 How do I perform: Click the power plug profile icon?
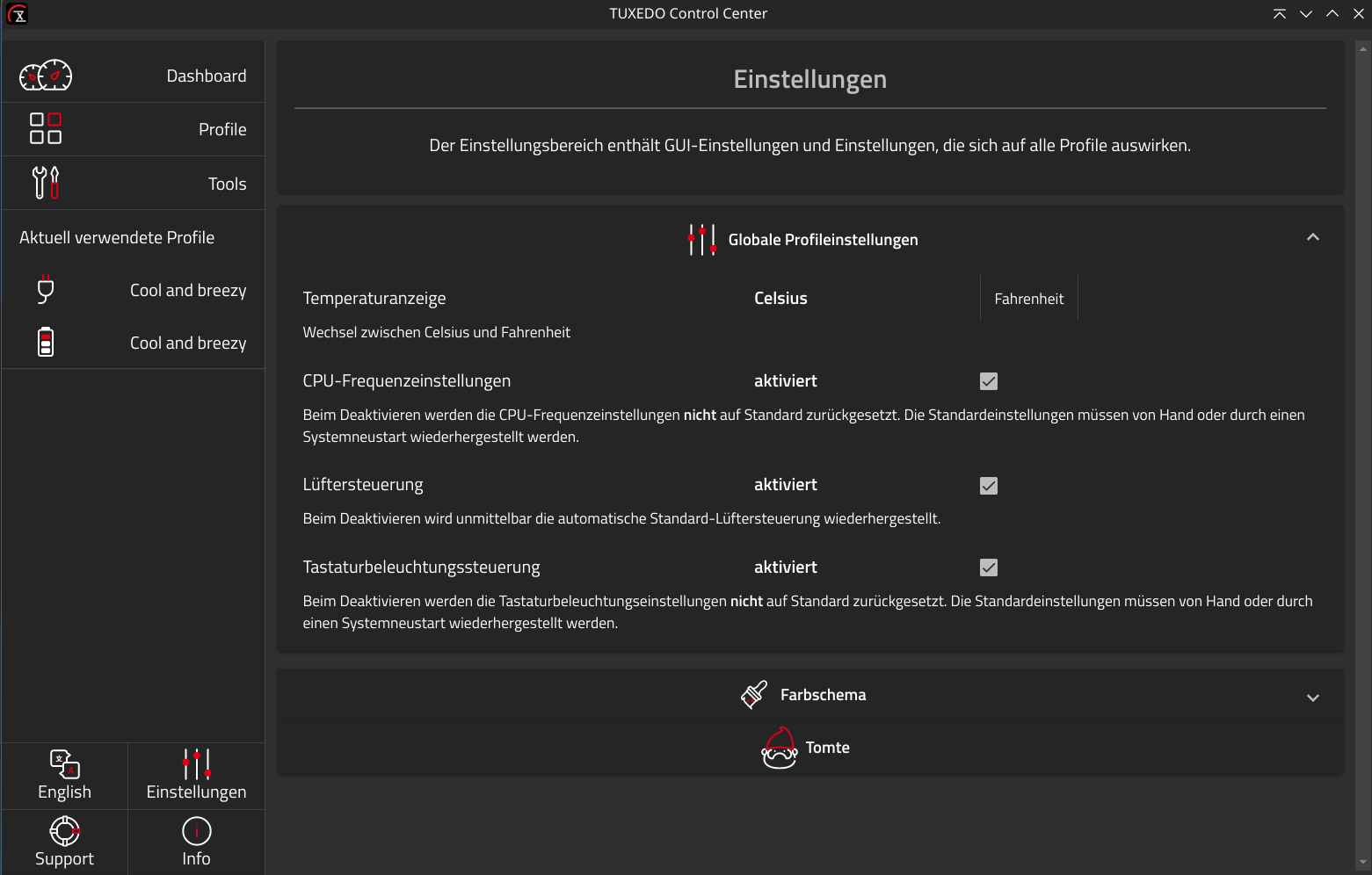(46, 289)
